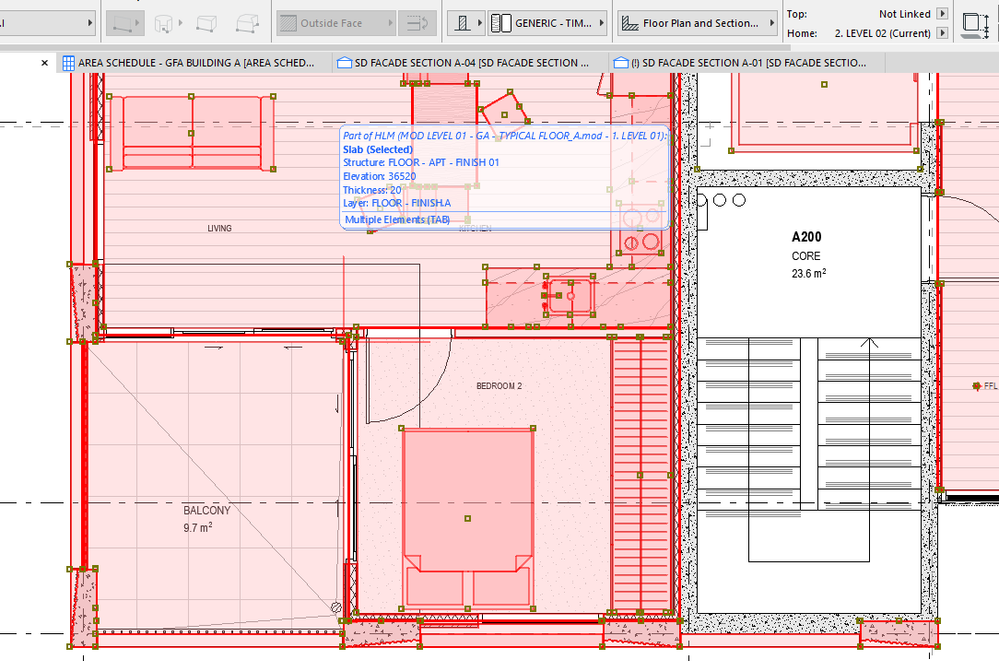Choose the curved wall geometry method

click(x=167, y=22)
